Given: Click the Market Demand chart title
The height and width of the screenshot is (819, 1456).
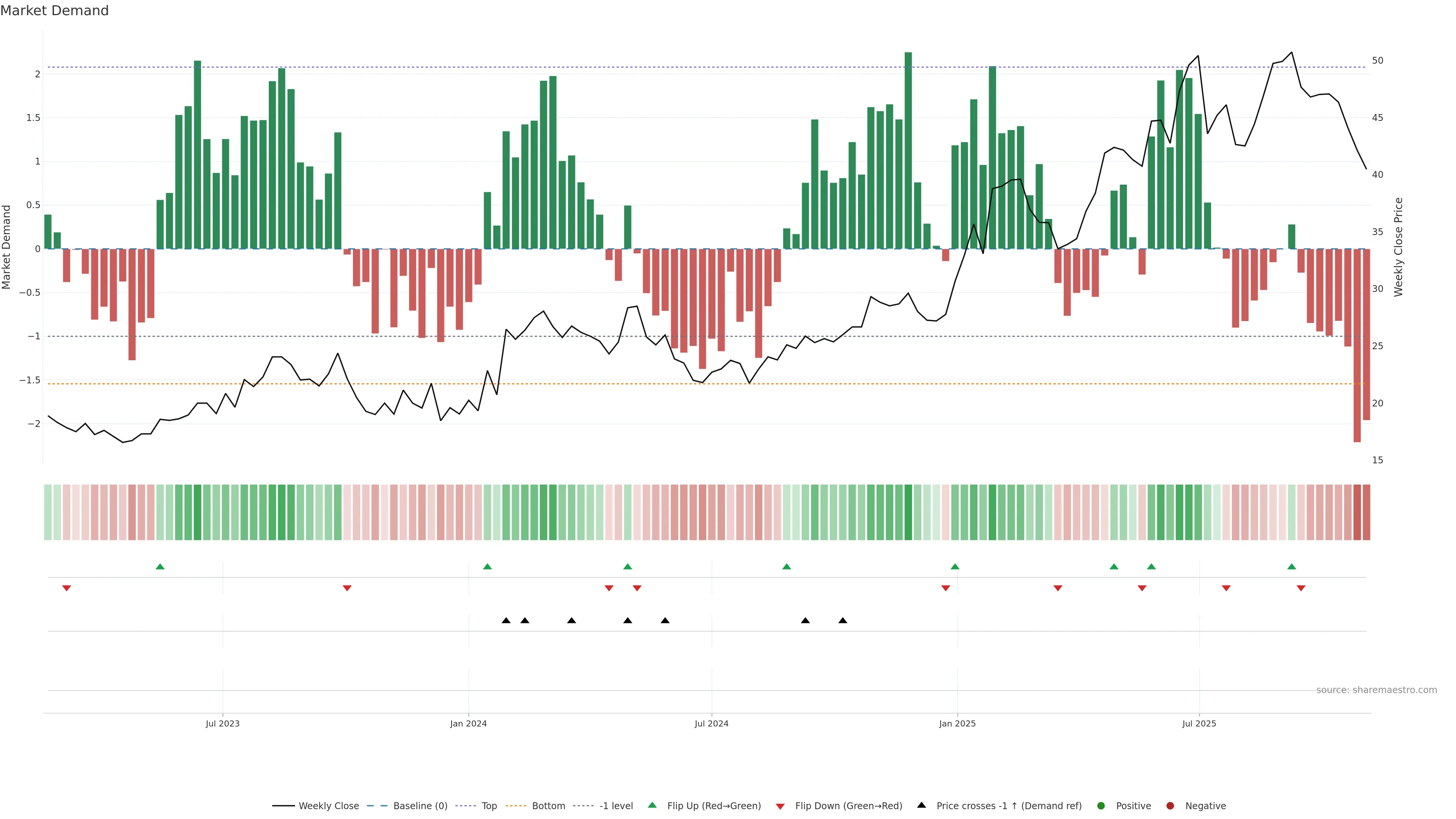Looking at the screenshot, I should tap(54, 11).
